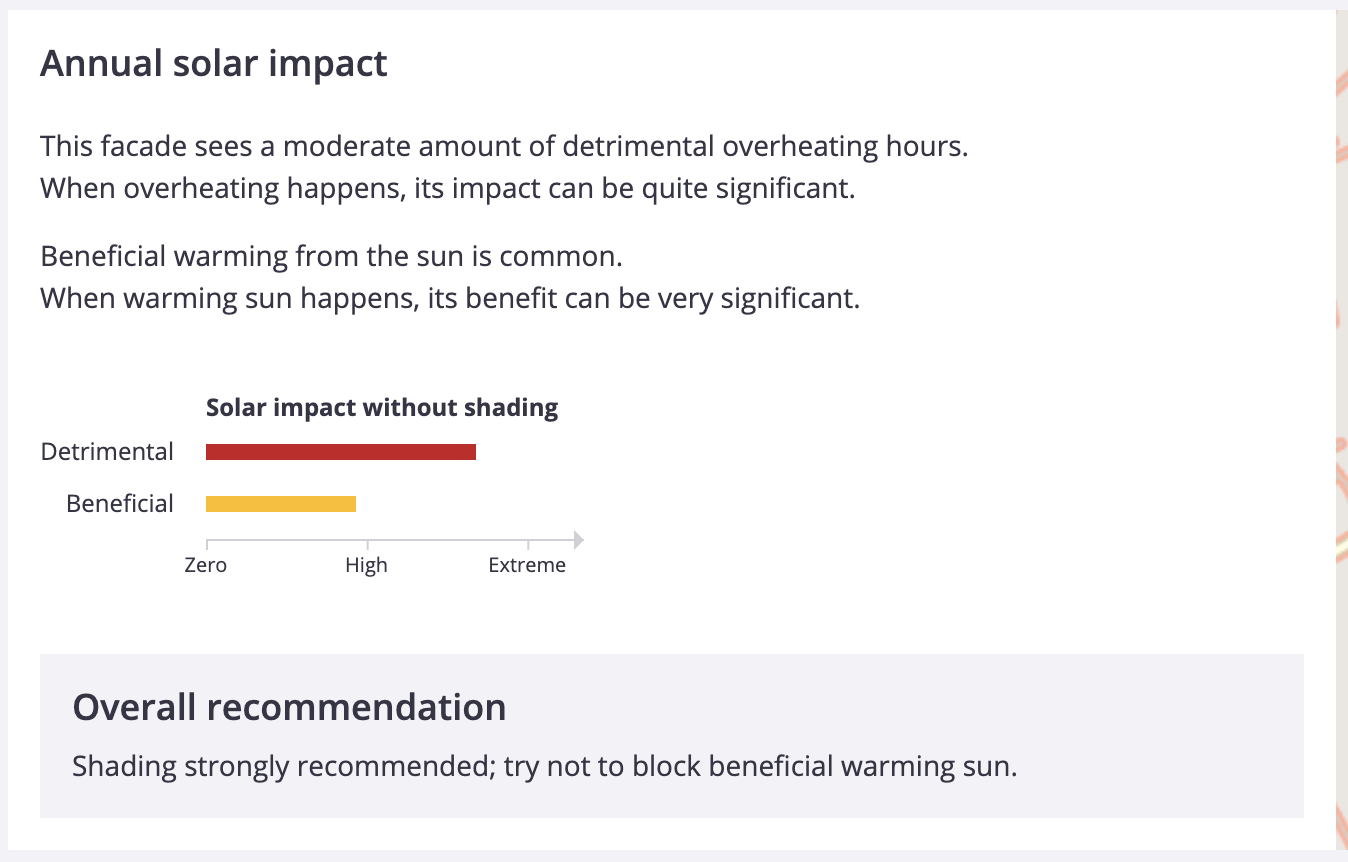Screen dimensions: 1348x862
Task: Click the Overall recommendation heading
Action: click(289, 707)
